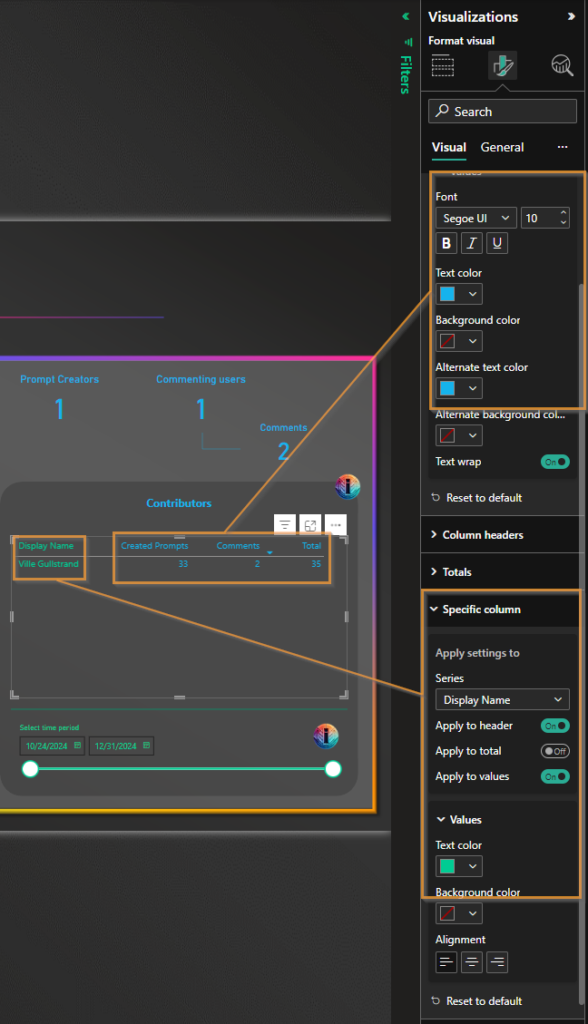
Task: Select the Format visual paintbrush icon
Action: coord(502,65)
